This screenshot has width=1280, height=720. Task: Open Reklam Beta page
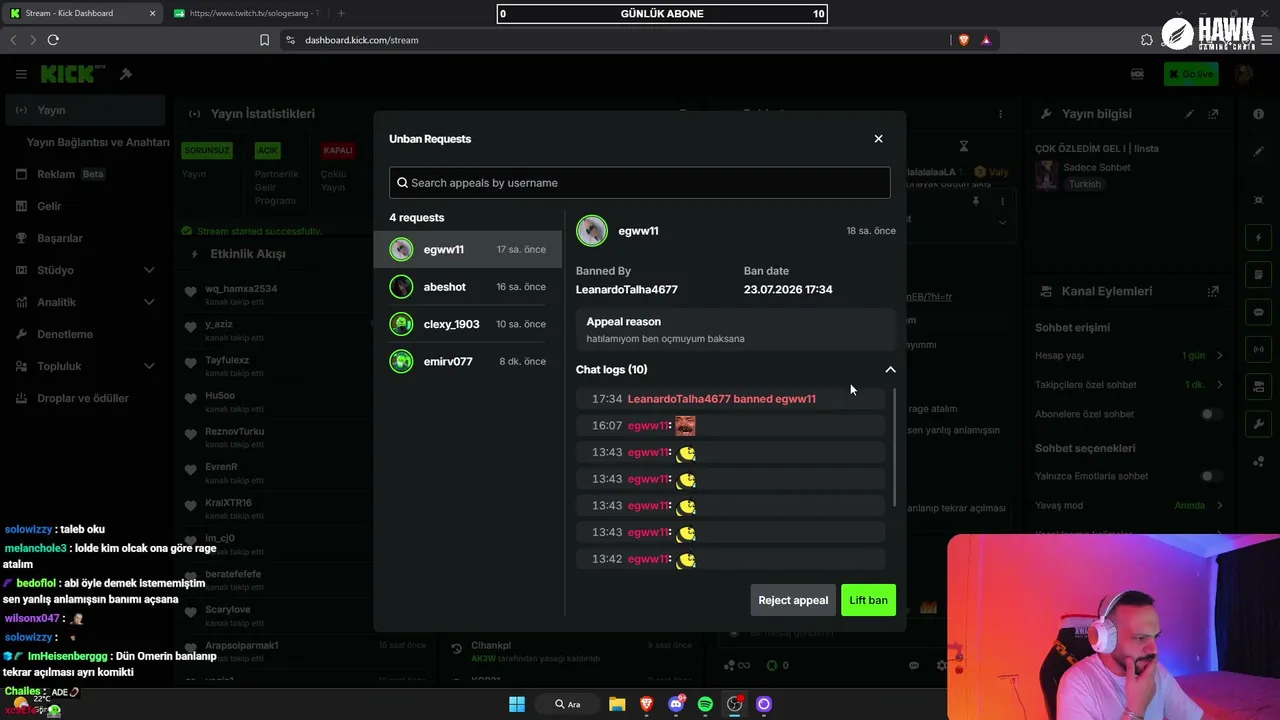click(85, 174)
